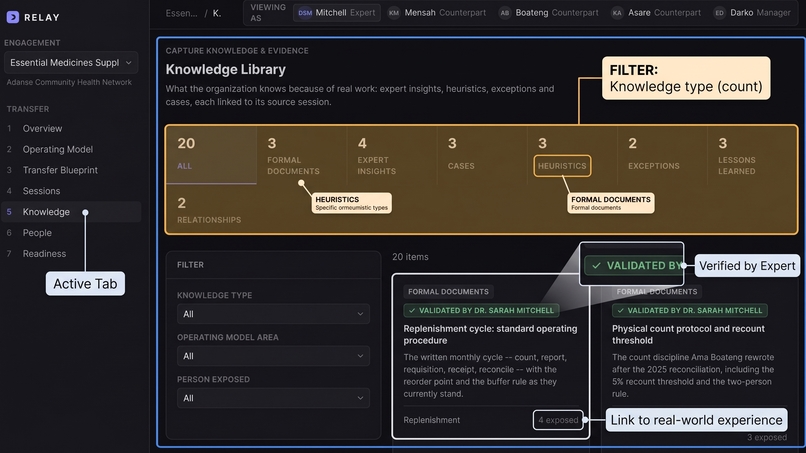The width and height of the screenshot is (806, 453).
Task: Switch view to Mensah Counterpart
Action: tap(437, 13)
